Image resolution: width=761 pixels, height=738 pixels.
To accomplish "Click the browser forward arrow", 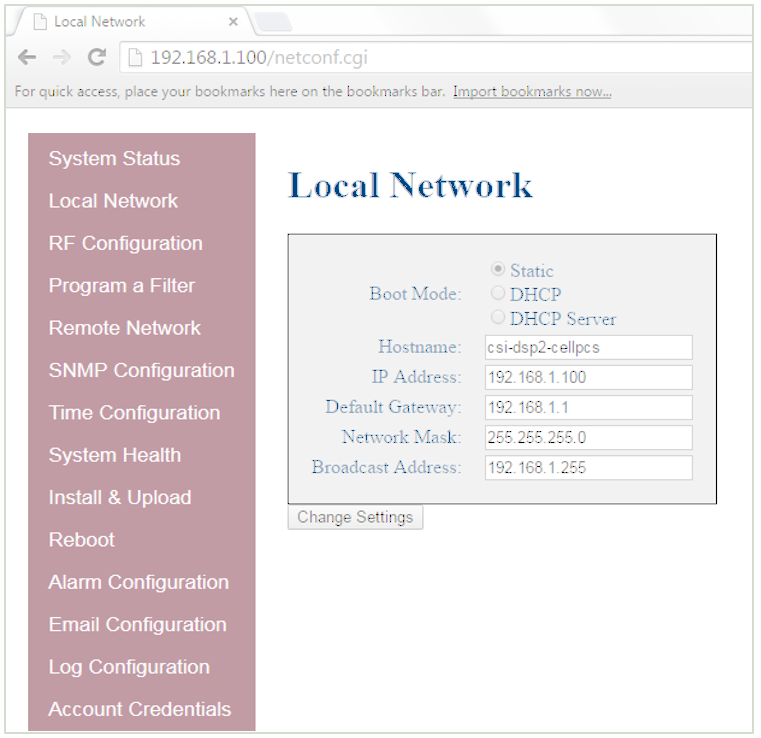I will (x=62, y=57).
